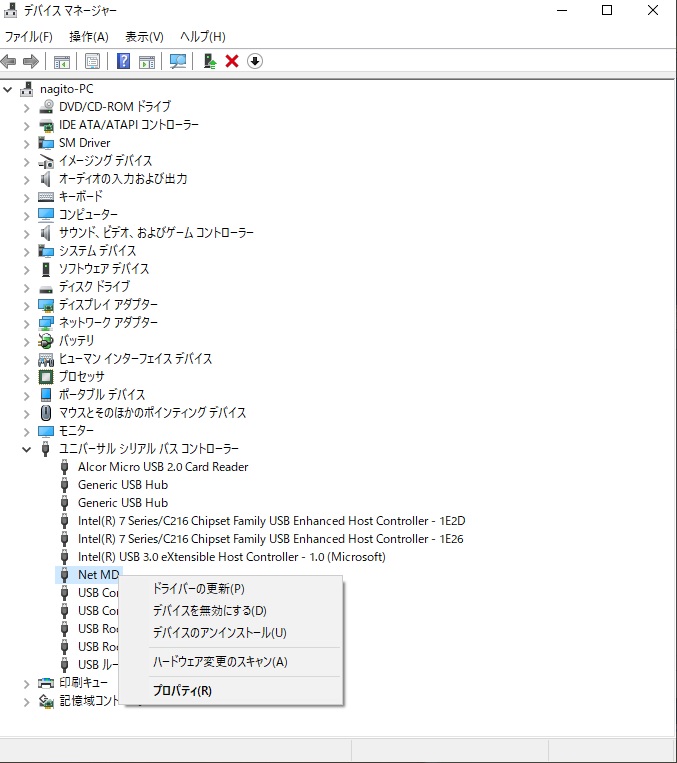Click the Back arrow toolbar icon
The height and width of the screenshot is (763, 677).
[x=9, y=61]
